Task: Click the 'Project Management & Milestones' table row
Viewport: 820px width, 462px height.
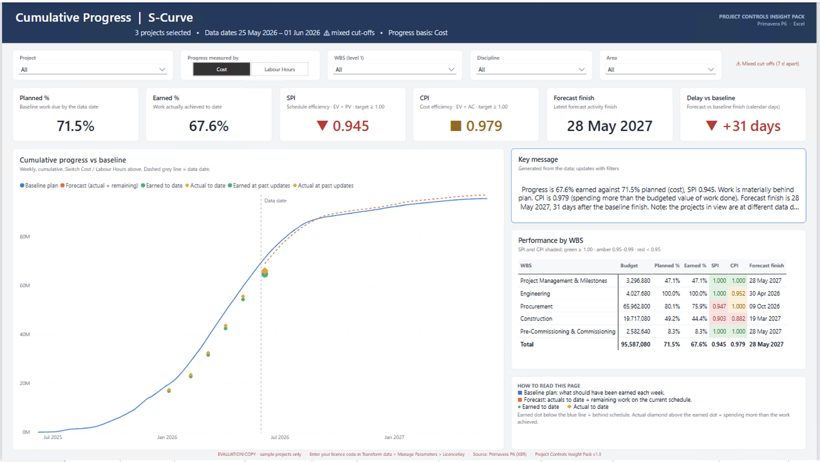Action: coord(652,281)
